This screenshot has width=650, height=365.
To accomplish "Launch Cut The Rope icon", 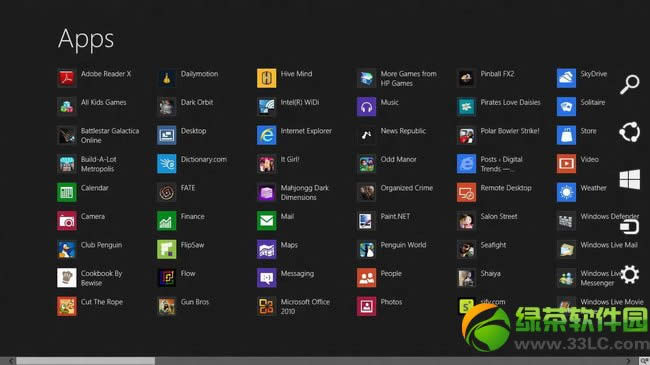I will 67,307.
